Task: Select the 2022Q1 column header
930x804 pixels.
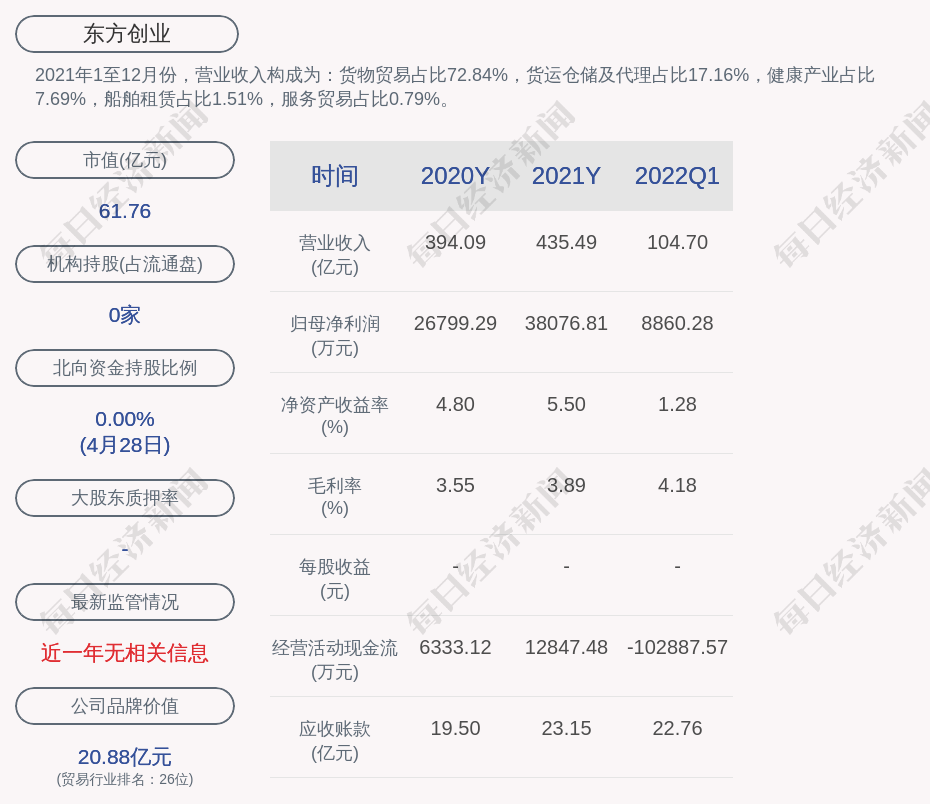Action: coord(677,176)
